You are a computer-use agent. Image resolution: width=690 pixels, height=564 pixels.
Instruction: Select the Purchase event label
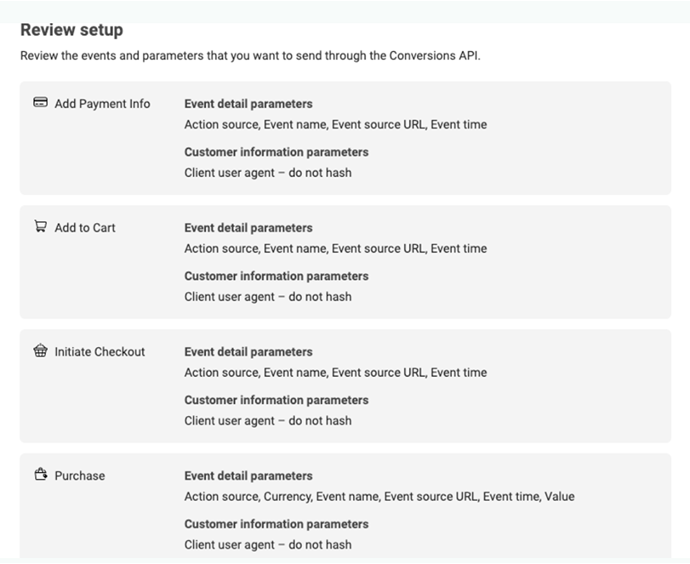coord(79,476)
